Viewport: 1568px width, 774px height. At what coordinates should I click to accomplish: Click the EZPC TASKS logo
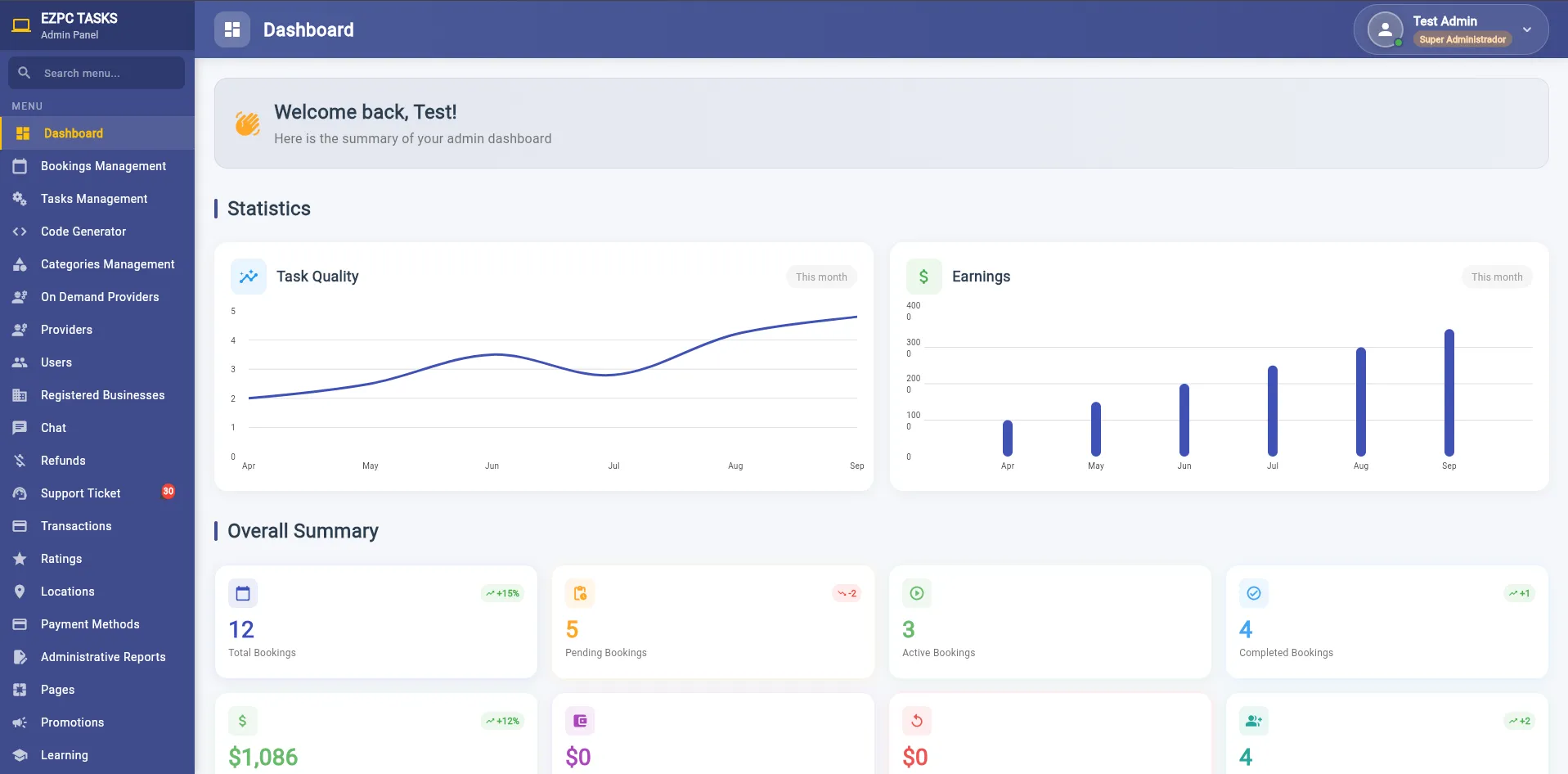[x=22, y=25]
